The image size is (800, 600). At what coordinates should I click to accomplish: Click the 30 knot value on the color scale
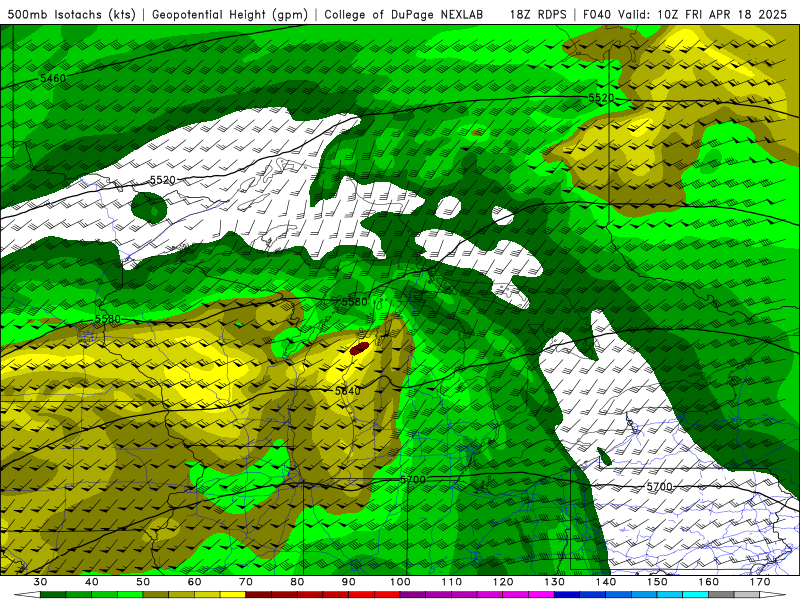click(x=40, y=582)
